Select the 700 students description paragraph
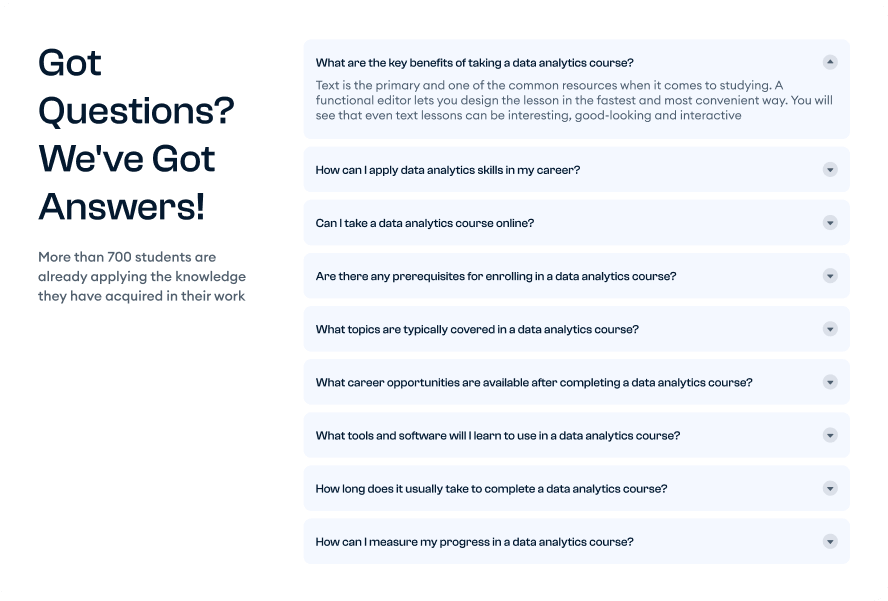The height and width of the screenshot is (601, 888). tap(143, 276)
